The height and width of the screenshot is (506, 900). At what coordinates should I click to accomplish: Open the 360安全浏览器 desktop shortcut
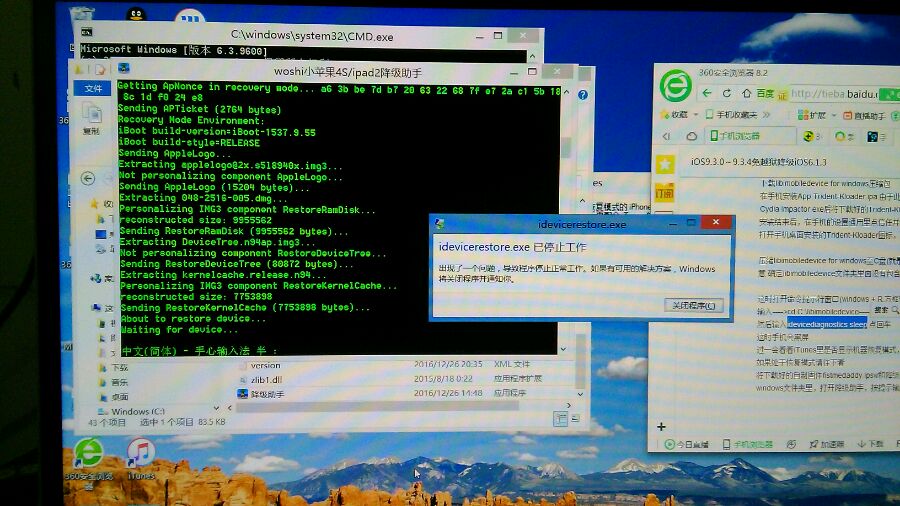[x=88, y=463]
